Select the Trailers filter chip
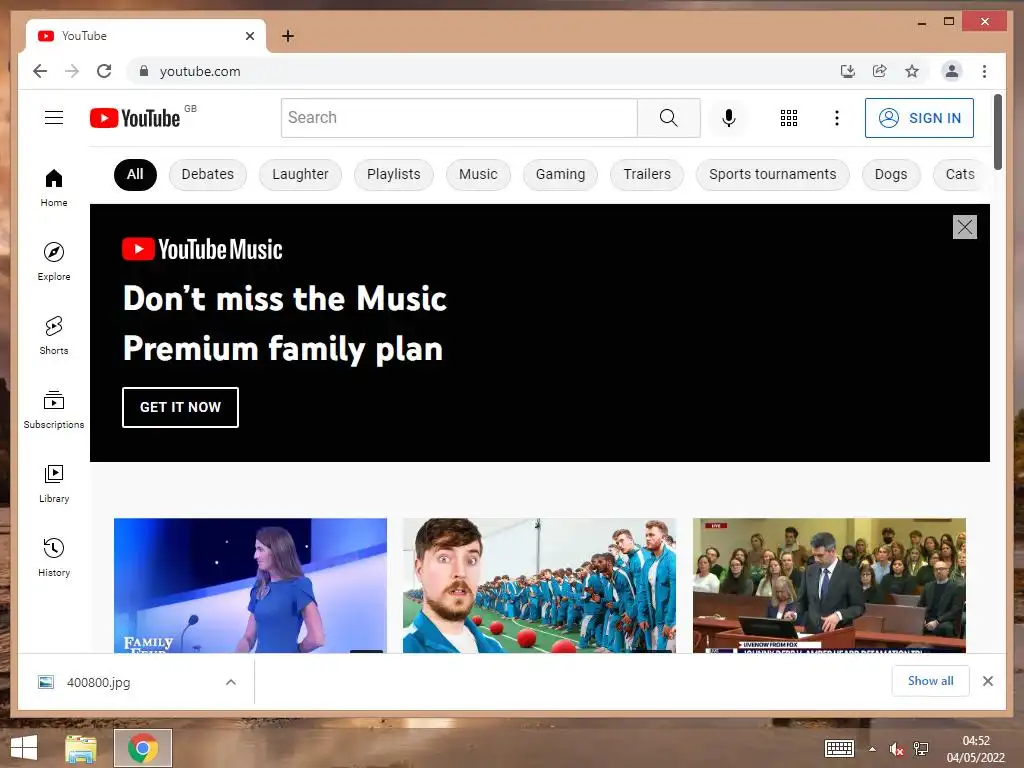The height and width of the screenshot is (768, 1024). 647,174
